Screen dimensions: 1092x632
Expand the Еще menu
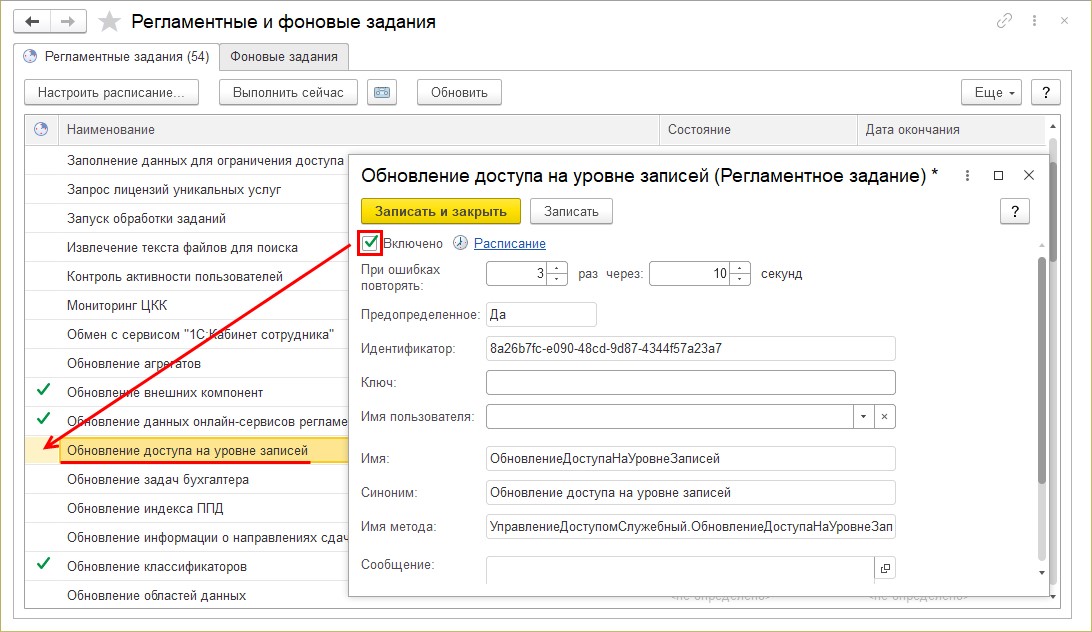tap(991, 92)
